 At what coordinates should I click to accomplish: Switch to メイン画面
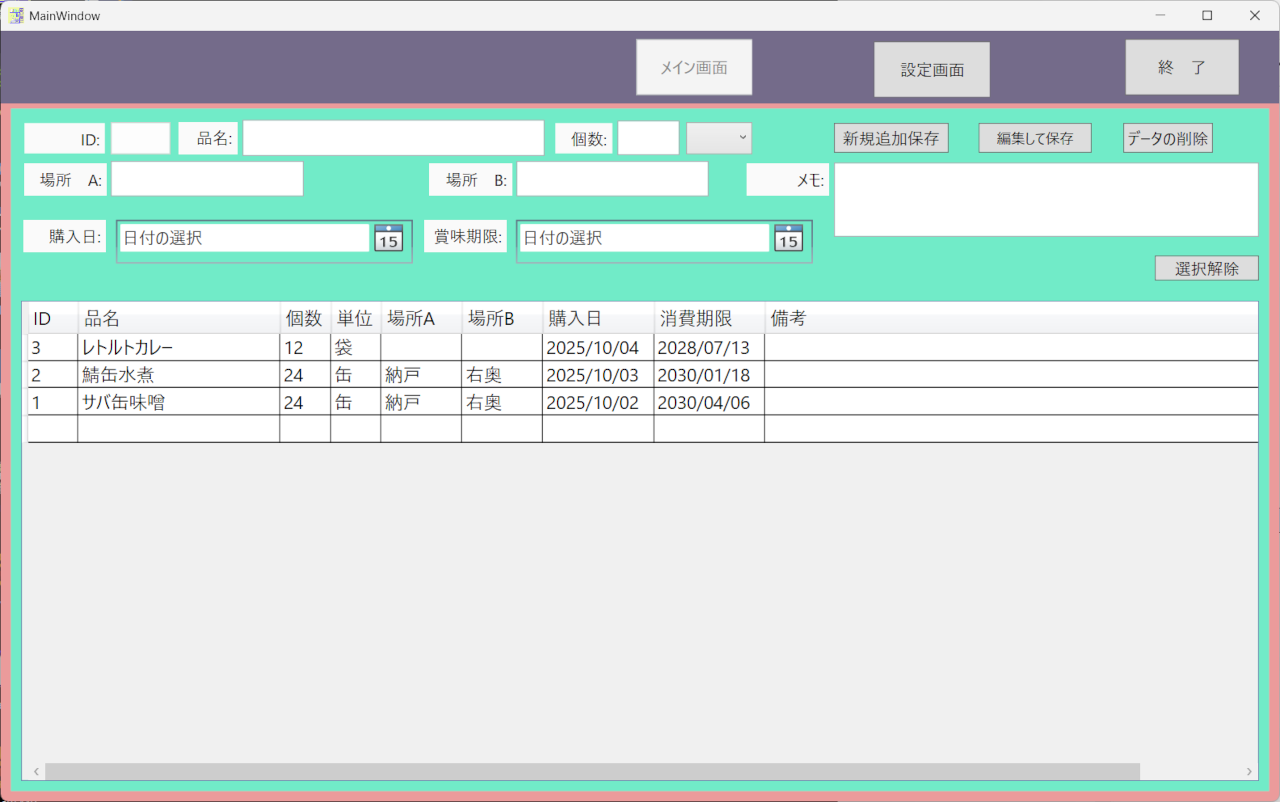(693, 68)
